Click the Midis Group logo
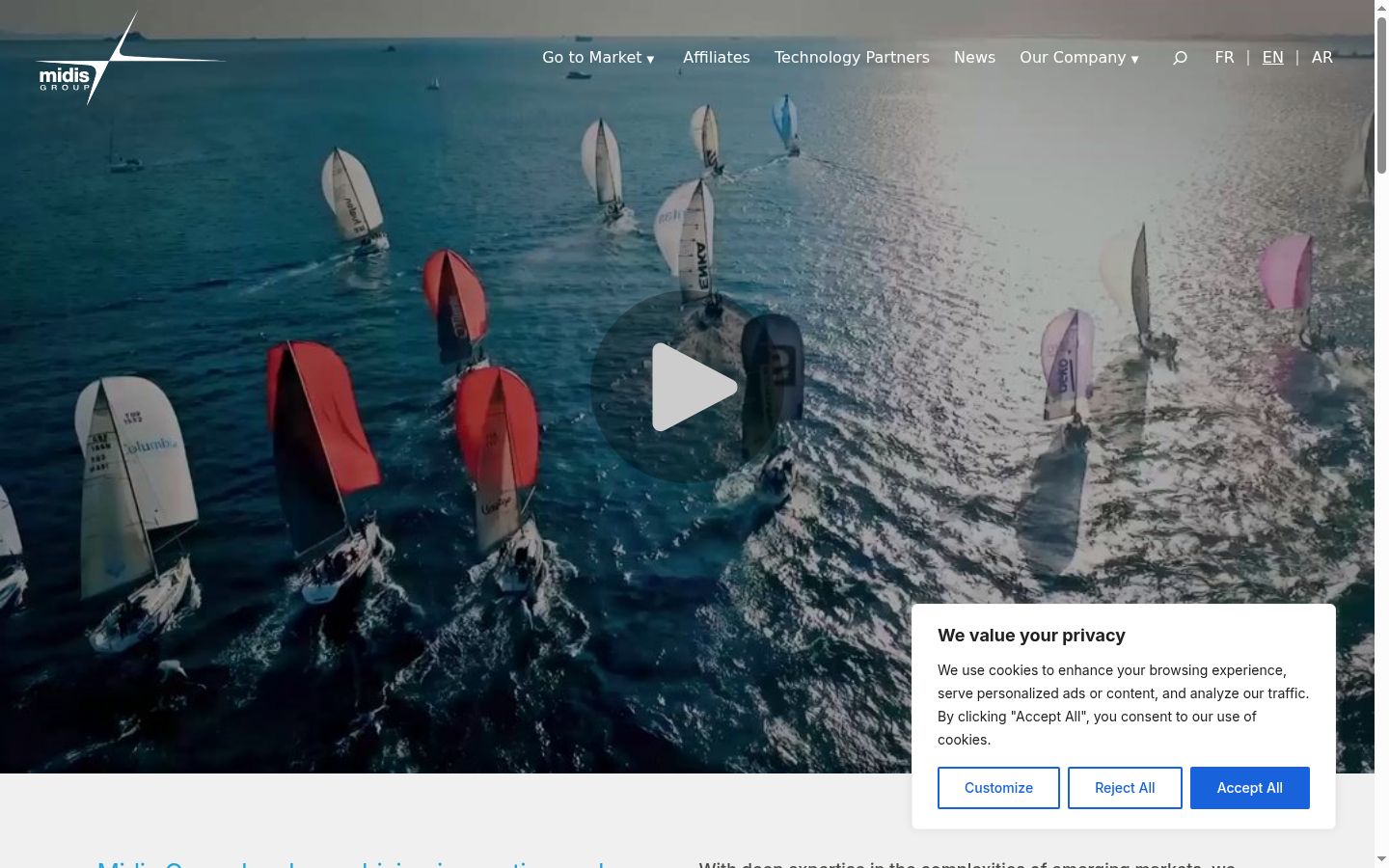The height and width of the screenshot is (868, 1389). click(131, 58)
